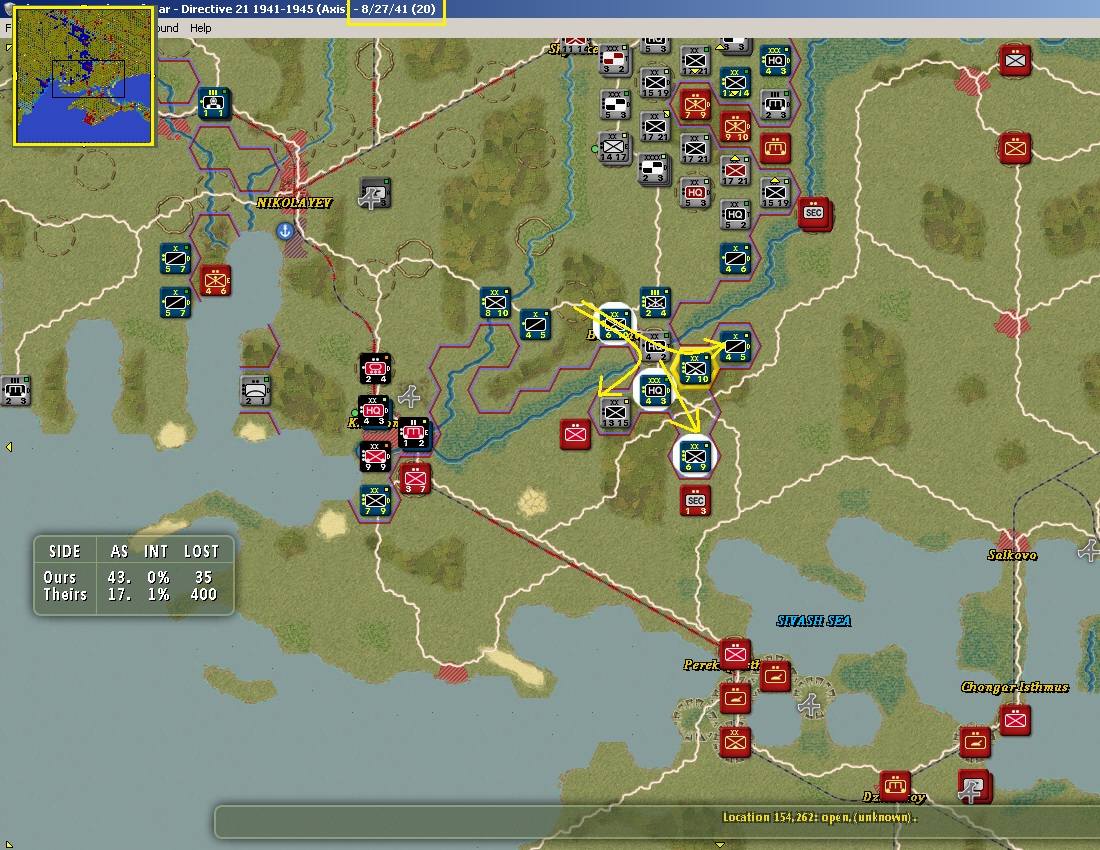1100x850 pixels.
Task: Select blue X 4-5 brigade beside 8-10 division
Action: tap(535, 325)
